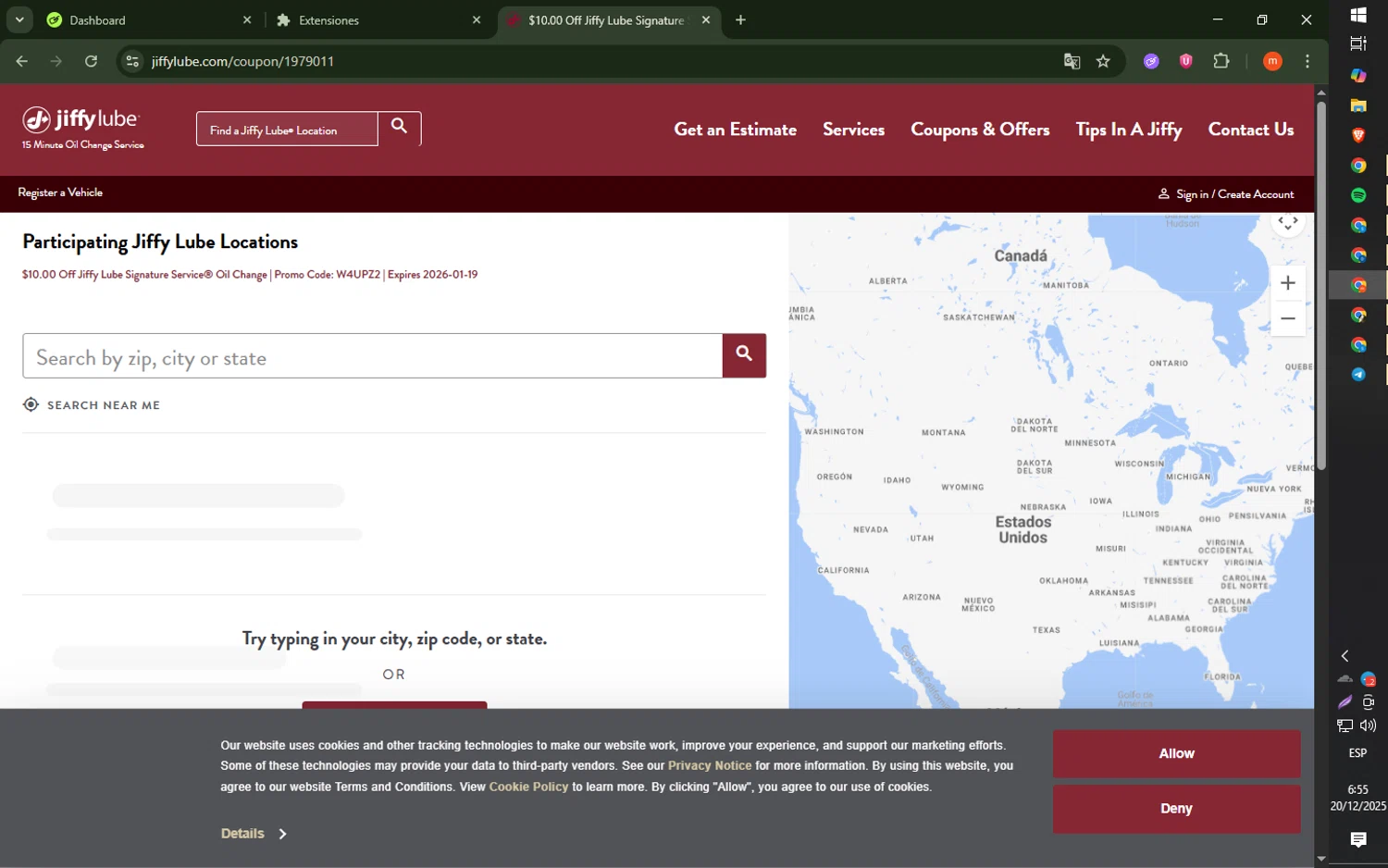Click the Sign in user profile icon

(x=1163, y=194)
